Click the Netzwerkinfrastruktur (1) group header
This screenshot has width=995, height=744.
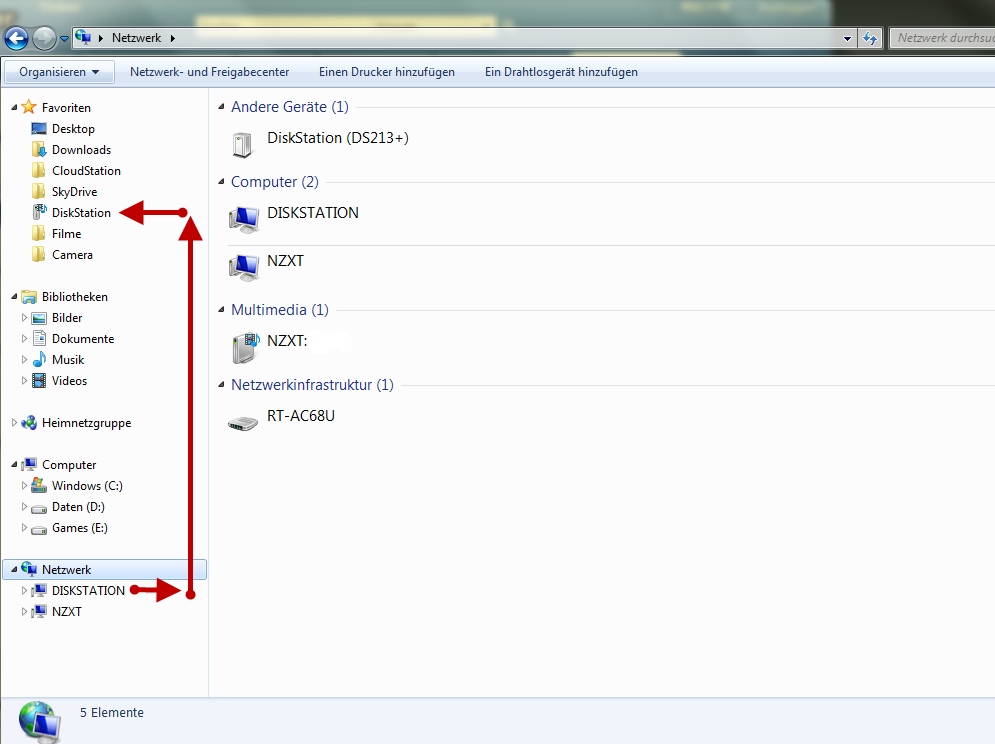coord(312,385)
